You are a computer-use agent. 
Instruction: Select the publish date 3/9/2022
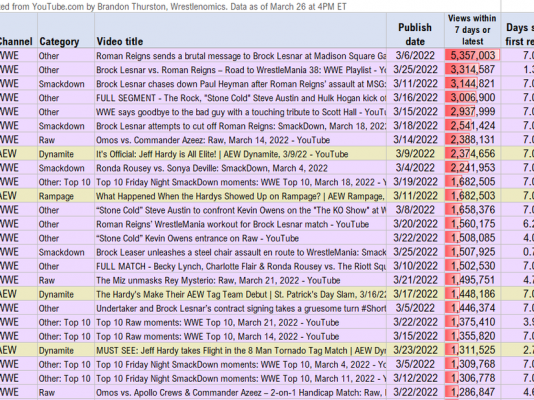coord(415,154)
